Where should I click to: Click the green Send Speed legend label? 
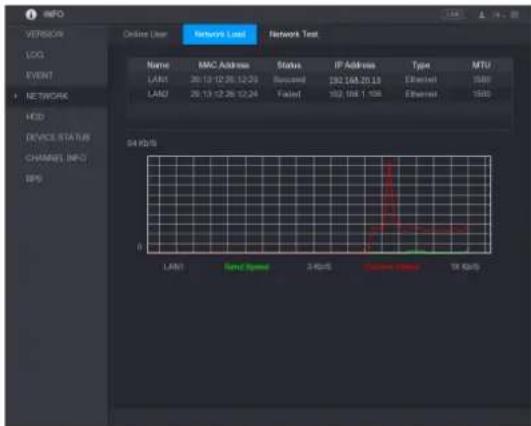tap(247, 267)
